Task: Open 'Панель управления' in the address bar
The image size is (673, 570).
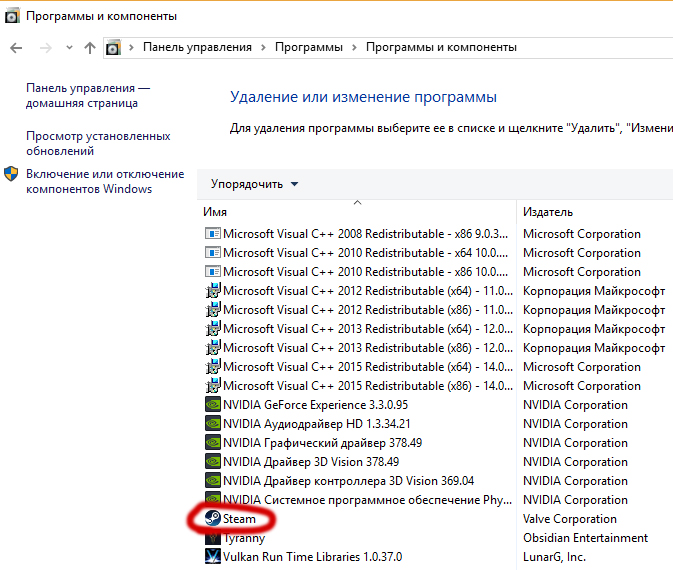Action: (197, 47)
